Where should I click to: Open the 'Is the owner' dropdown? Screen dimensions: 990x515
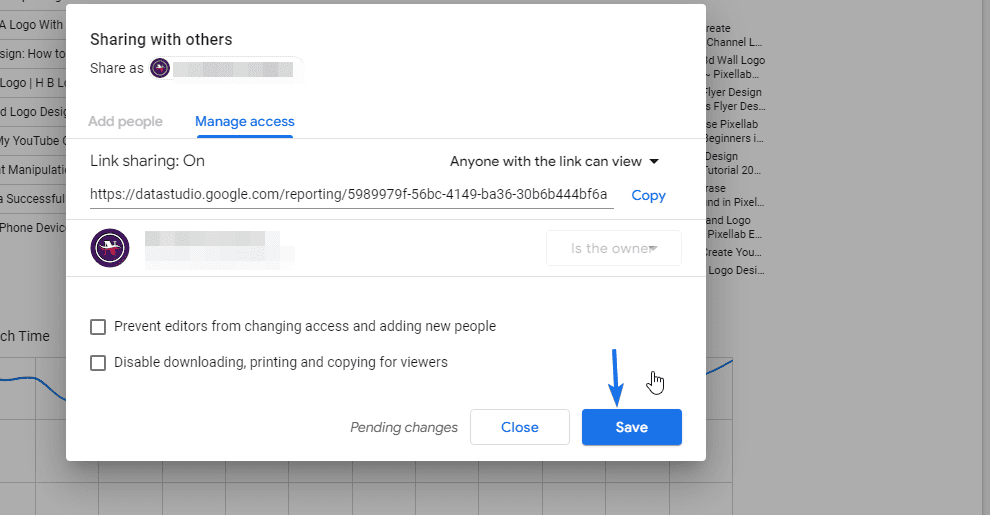click(614, 248)
